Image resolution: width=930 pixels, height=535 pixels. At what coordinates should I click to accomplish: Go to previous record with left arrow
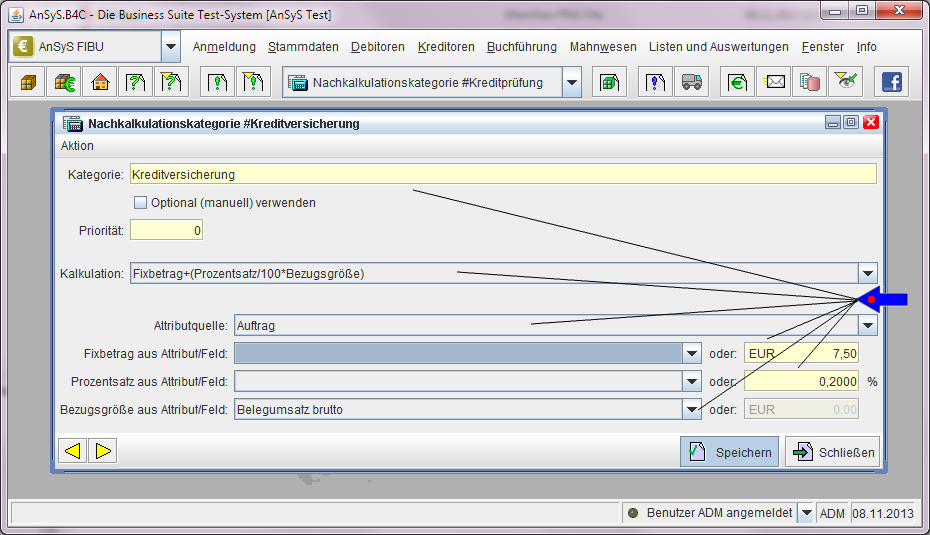coord(72,451)
